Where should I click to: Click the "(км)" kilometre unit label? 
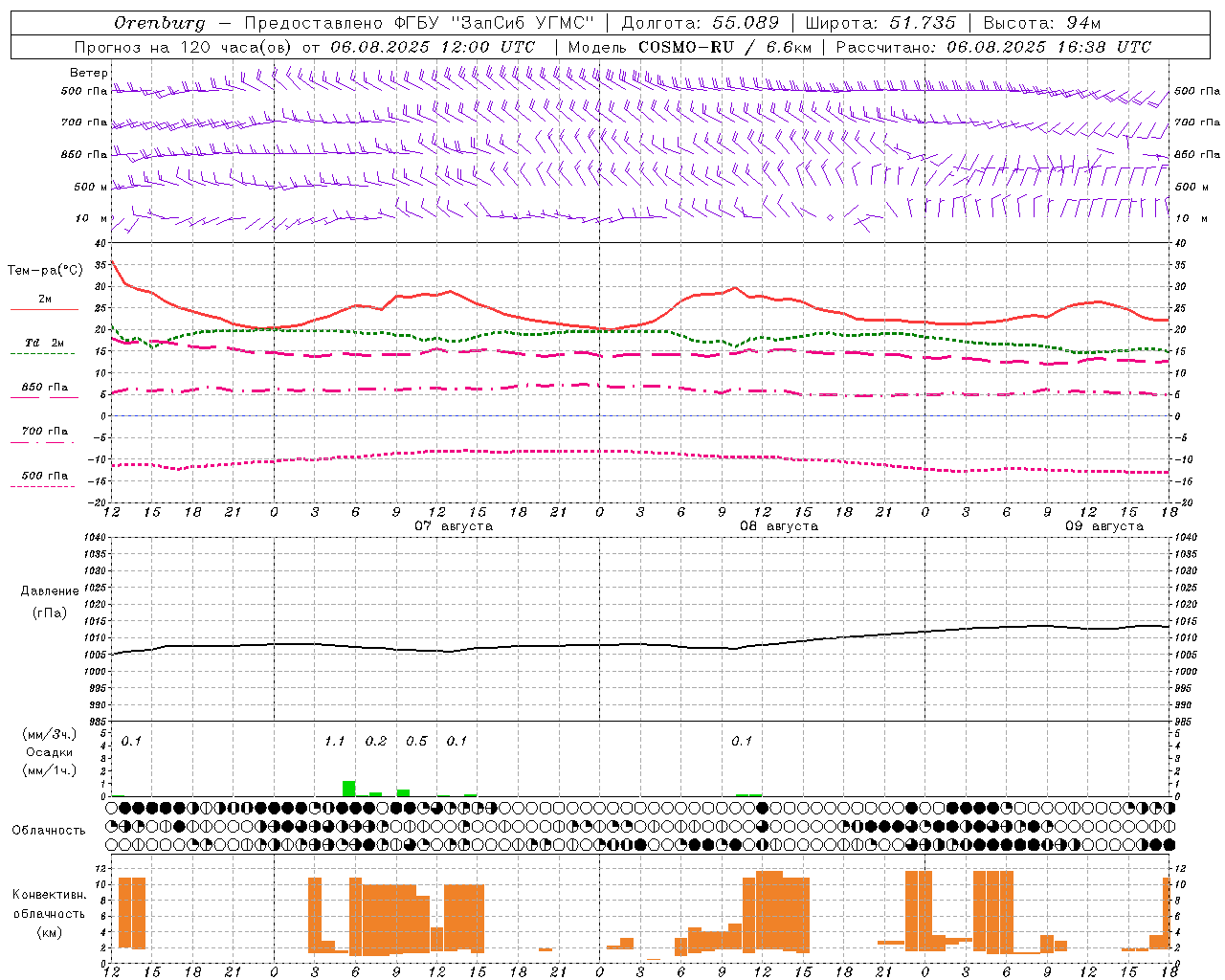[50, 932]
